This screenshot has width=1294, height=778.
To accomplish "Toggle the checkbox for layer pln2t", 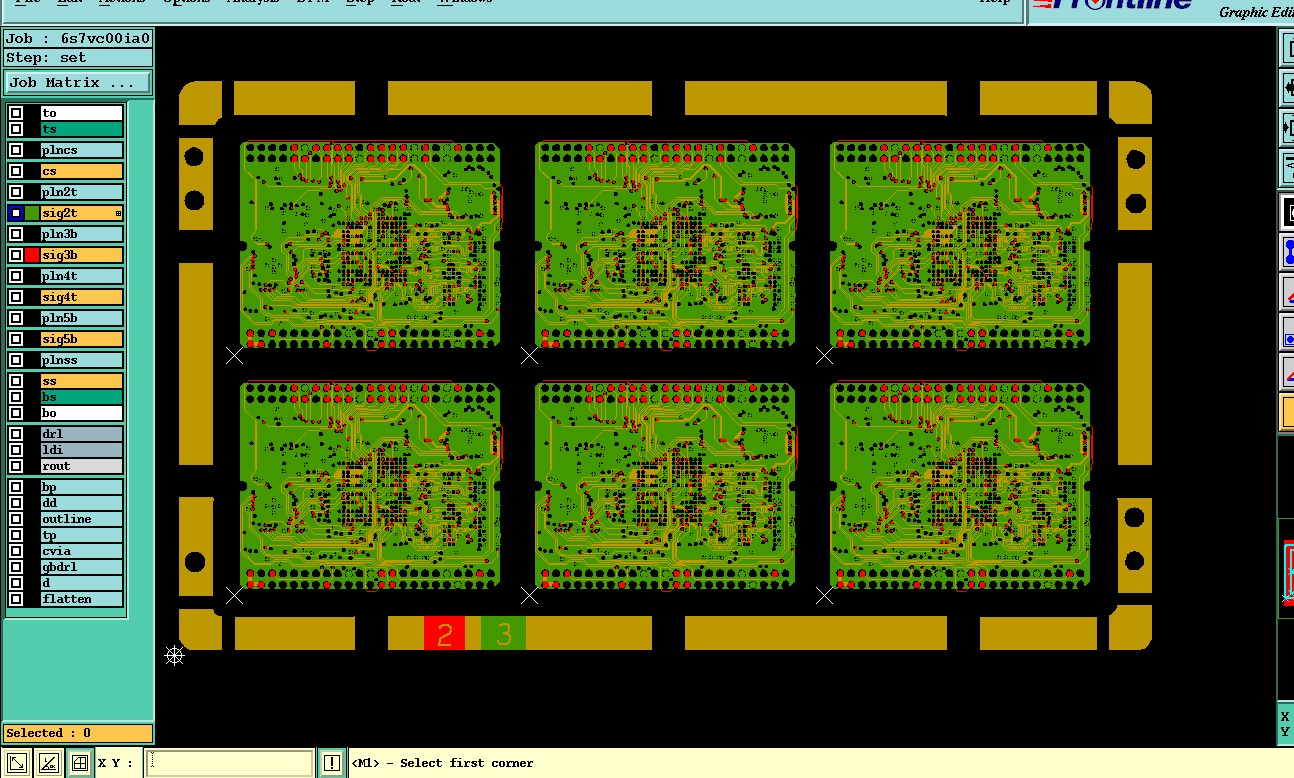I will pyautogui.click(x=16, y=192).
